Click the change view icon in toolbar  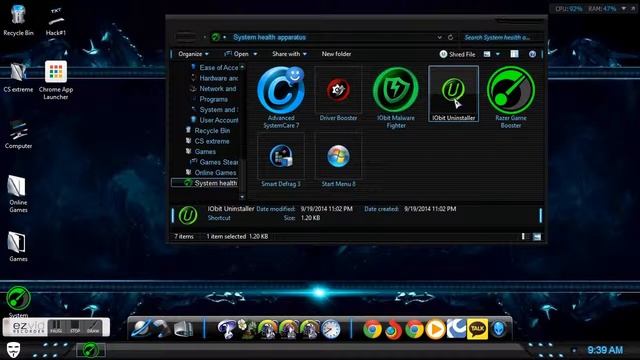click(x=487, y=54)
